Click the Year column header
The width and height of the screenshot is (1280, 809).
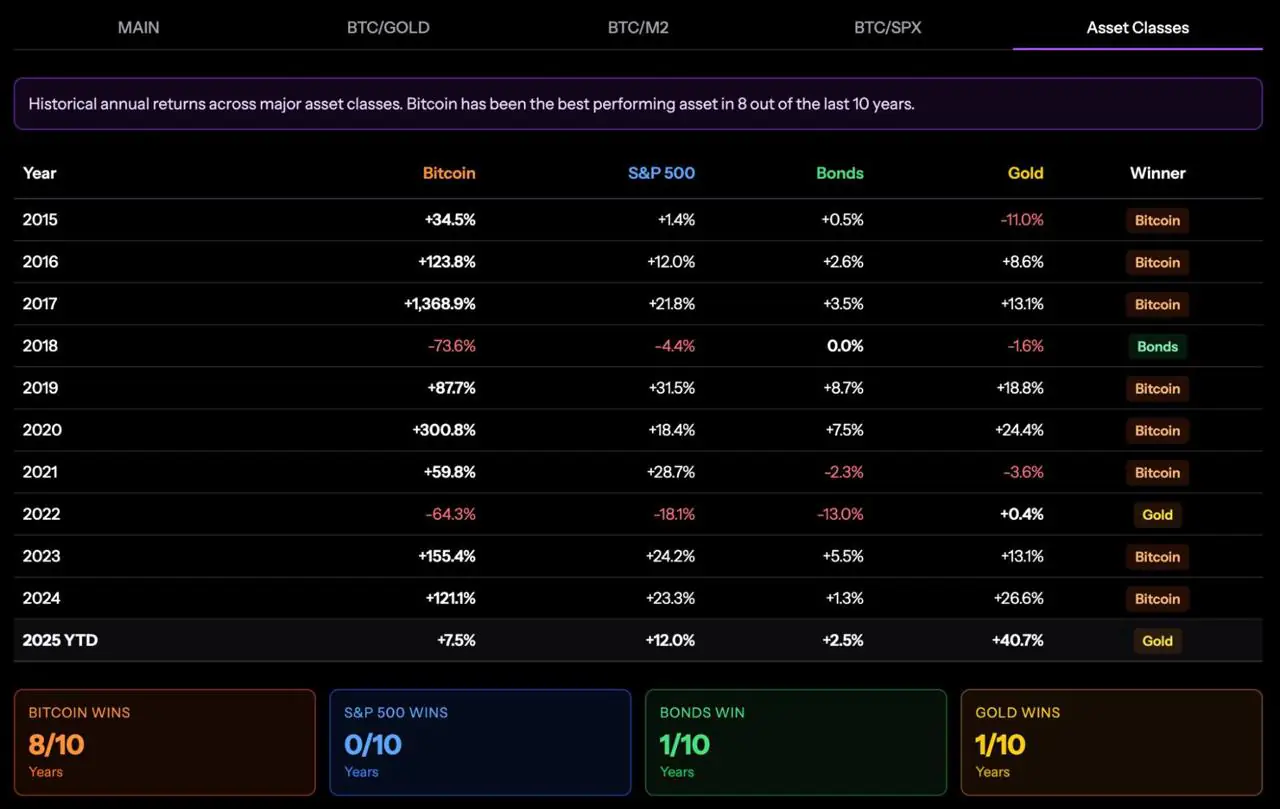[x=40, y=173]
